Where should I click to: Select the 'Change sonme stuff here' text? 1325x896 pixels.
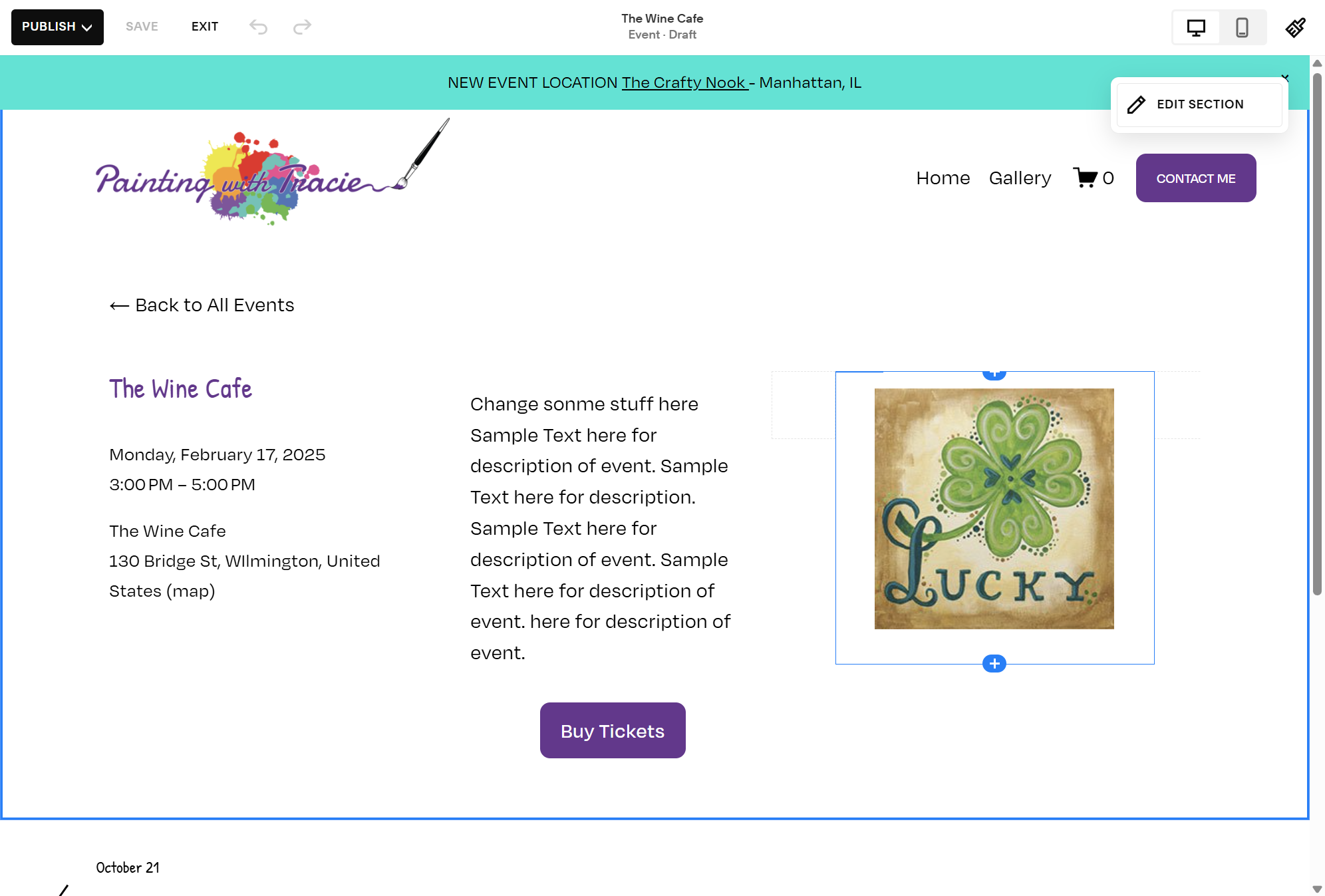coord(584,404)
